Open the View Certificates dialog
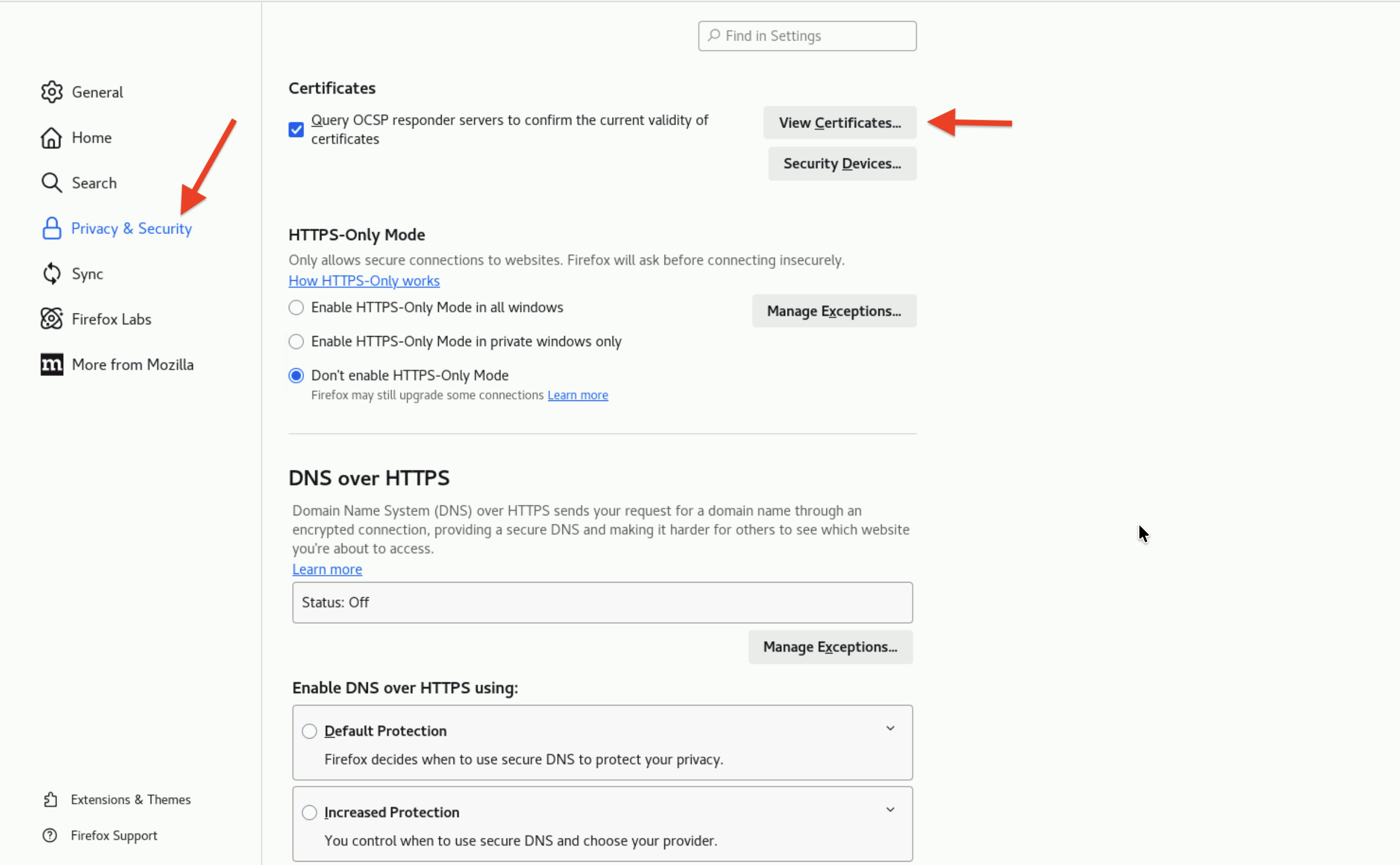 (x=839, y=123)
